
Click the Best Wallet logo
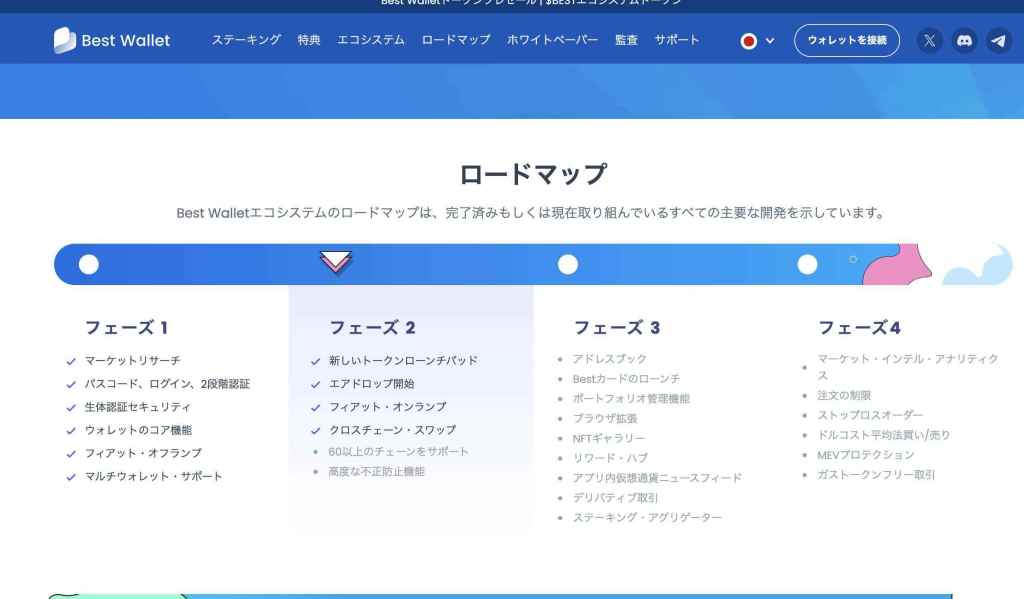coord(112,40)
